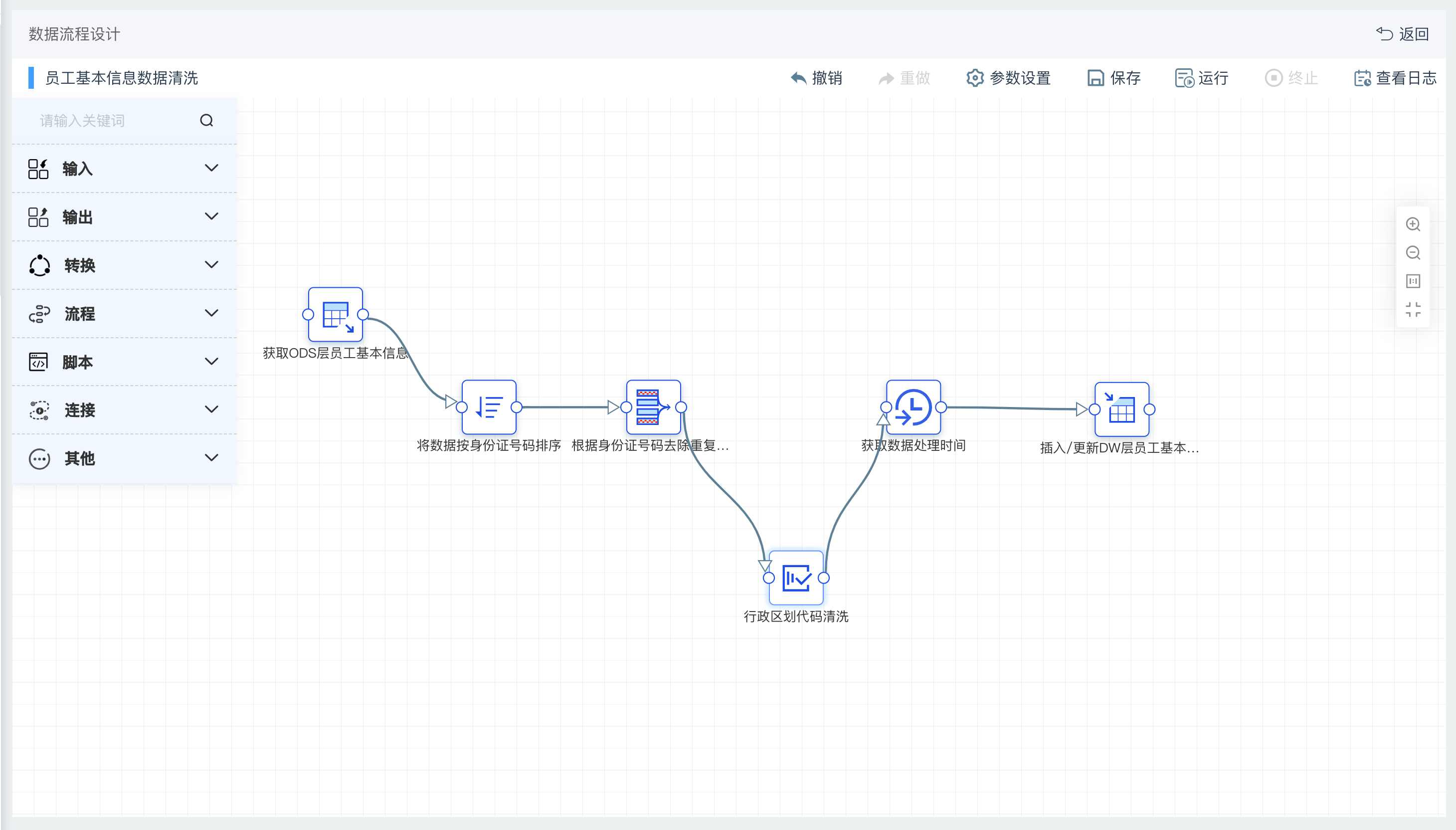Click the 根据身份证号码去除重复 database node icon

point(651,407)
